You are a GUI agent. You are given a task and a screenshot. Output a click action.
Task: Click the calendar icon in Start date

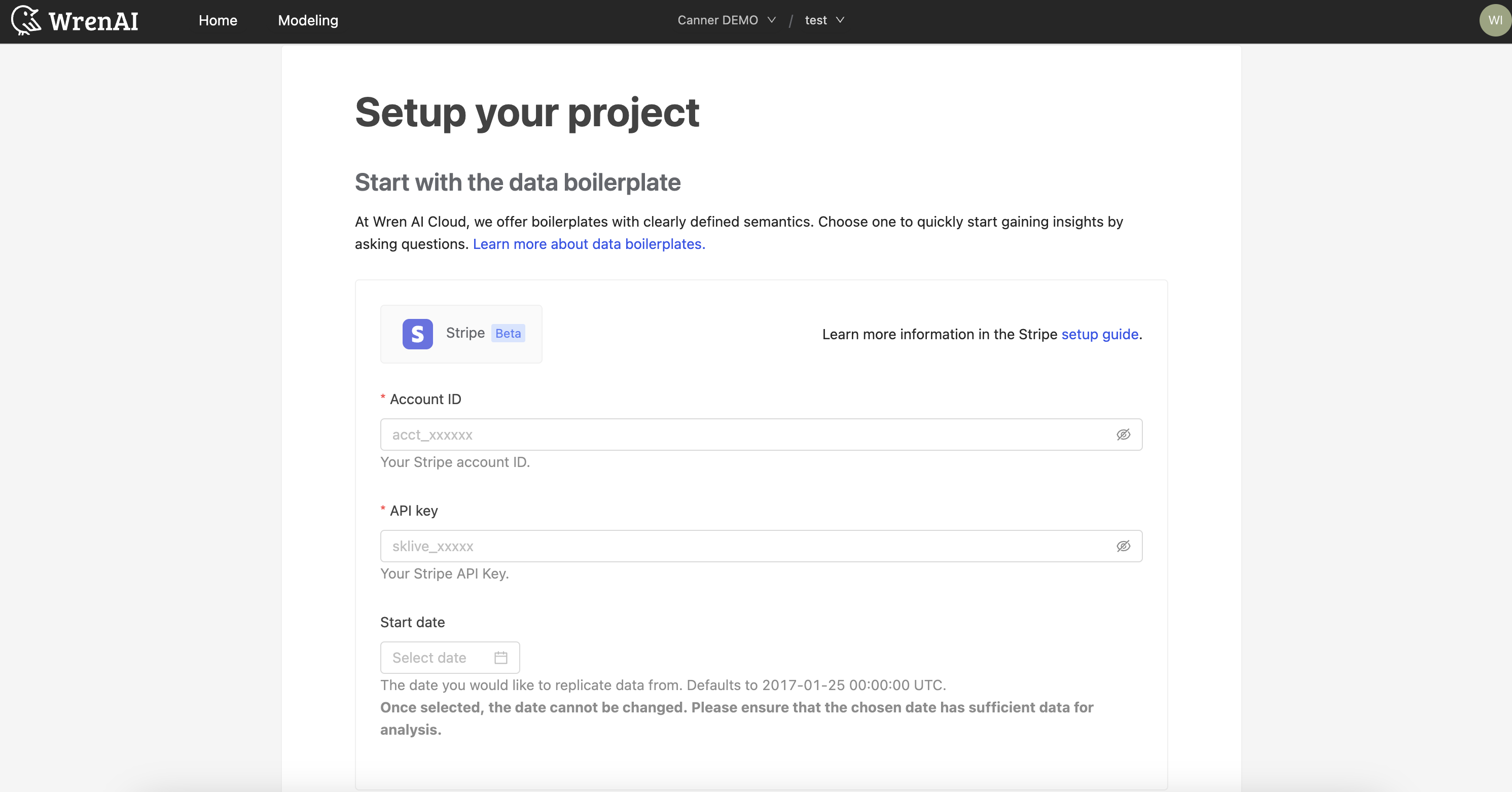(500, 658)
